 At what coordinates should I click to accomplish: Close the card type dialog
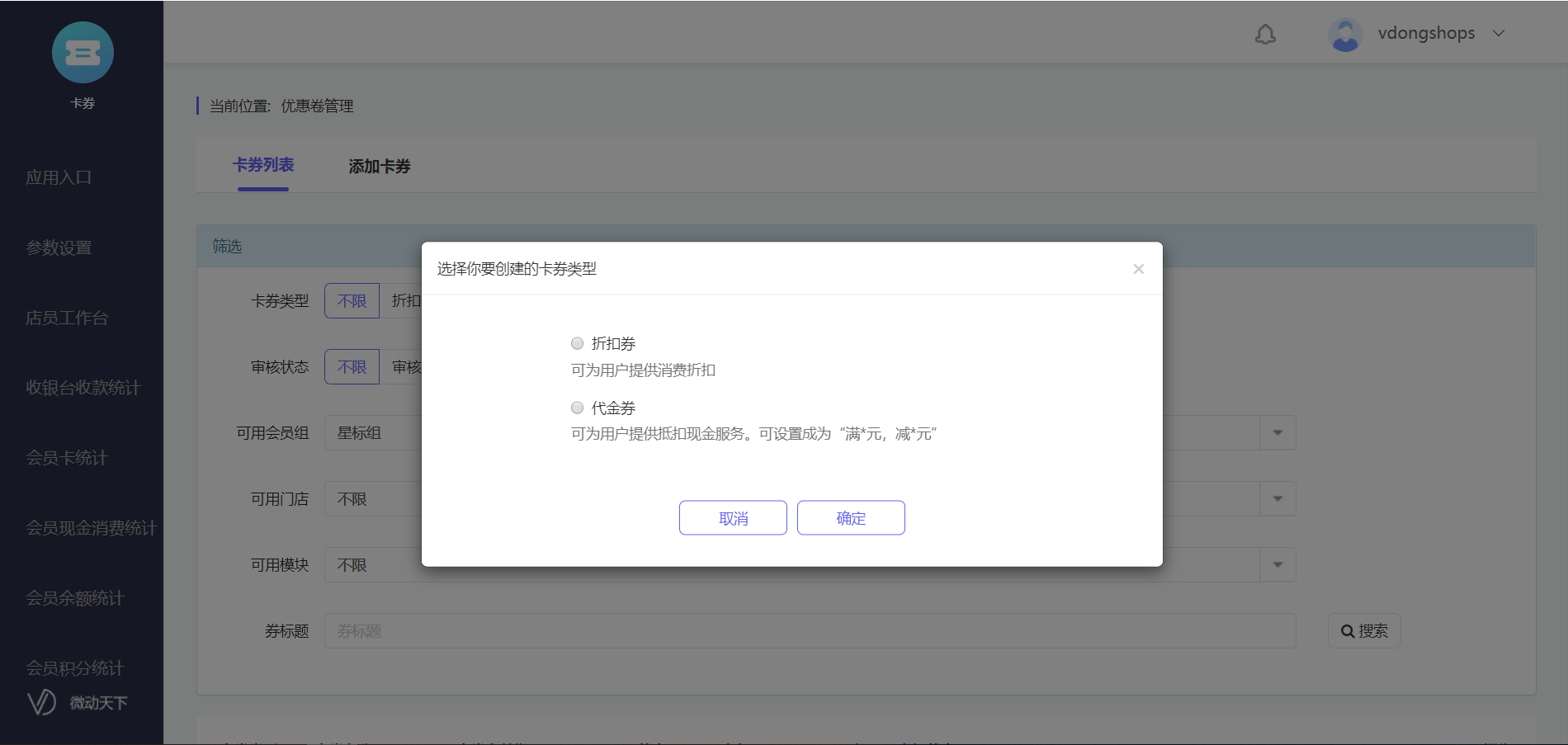[1138, 269]
